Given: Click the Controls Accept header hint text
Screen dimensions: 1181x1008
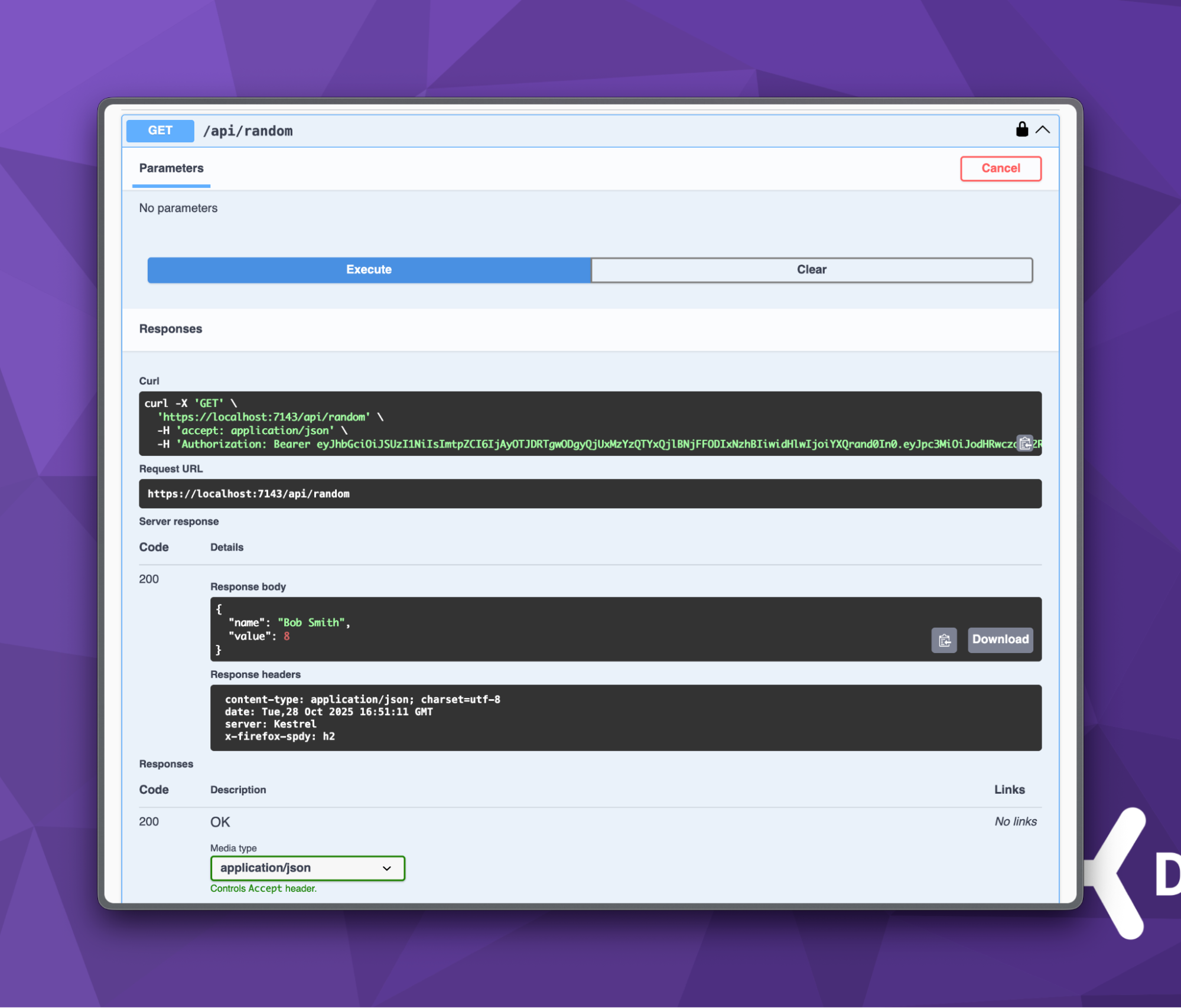Looking at the screenshot, I should pyautogui.click(x=263, y=888).
